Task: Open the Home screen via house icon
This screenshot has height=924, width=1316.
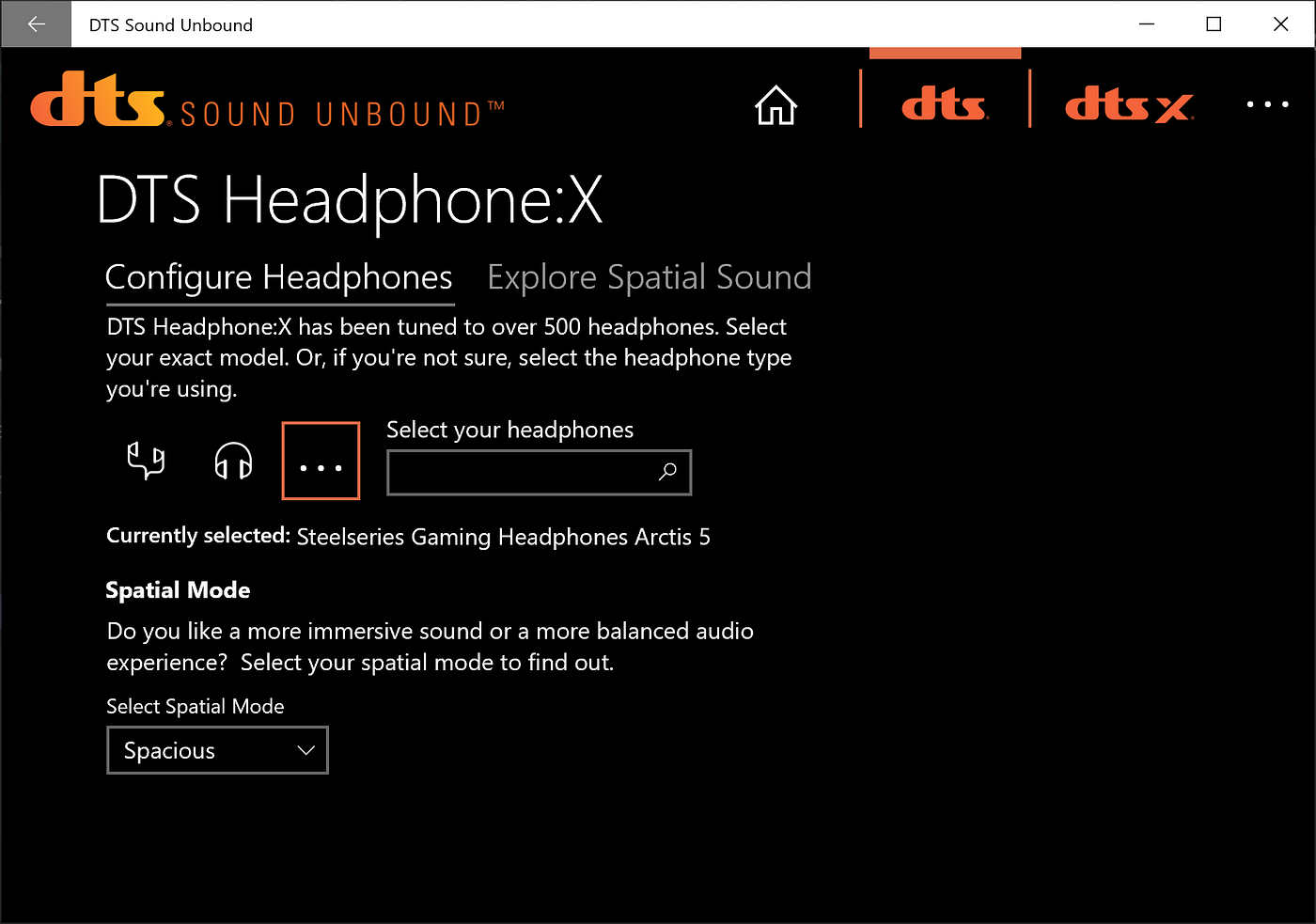Action: pos(775,106)
